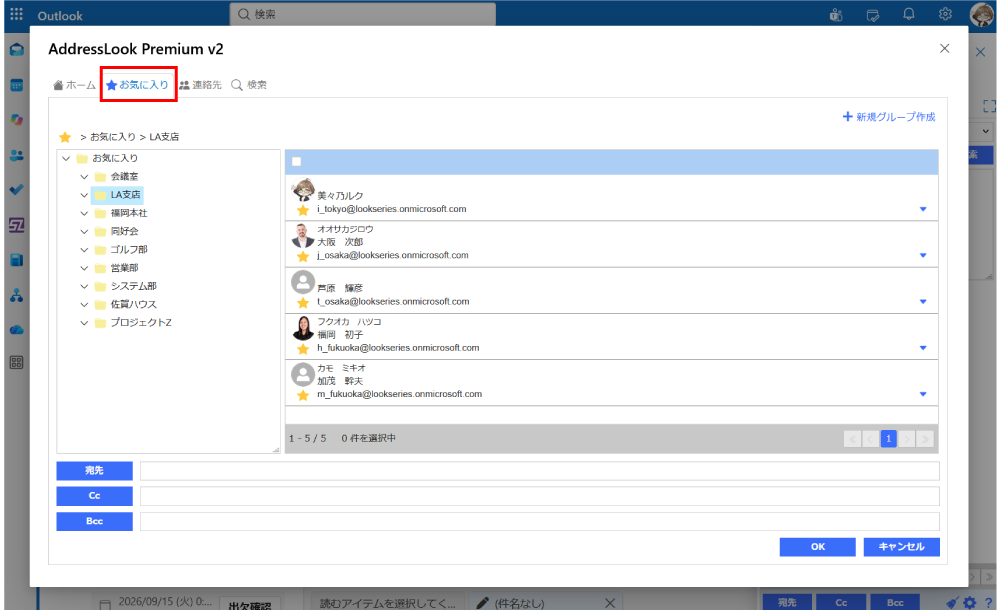Viewport: 1000px width, 610px height.
Task: Open Mail from the Outlook sidebar
Action: (x=17, y=50)
